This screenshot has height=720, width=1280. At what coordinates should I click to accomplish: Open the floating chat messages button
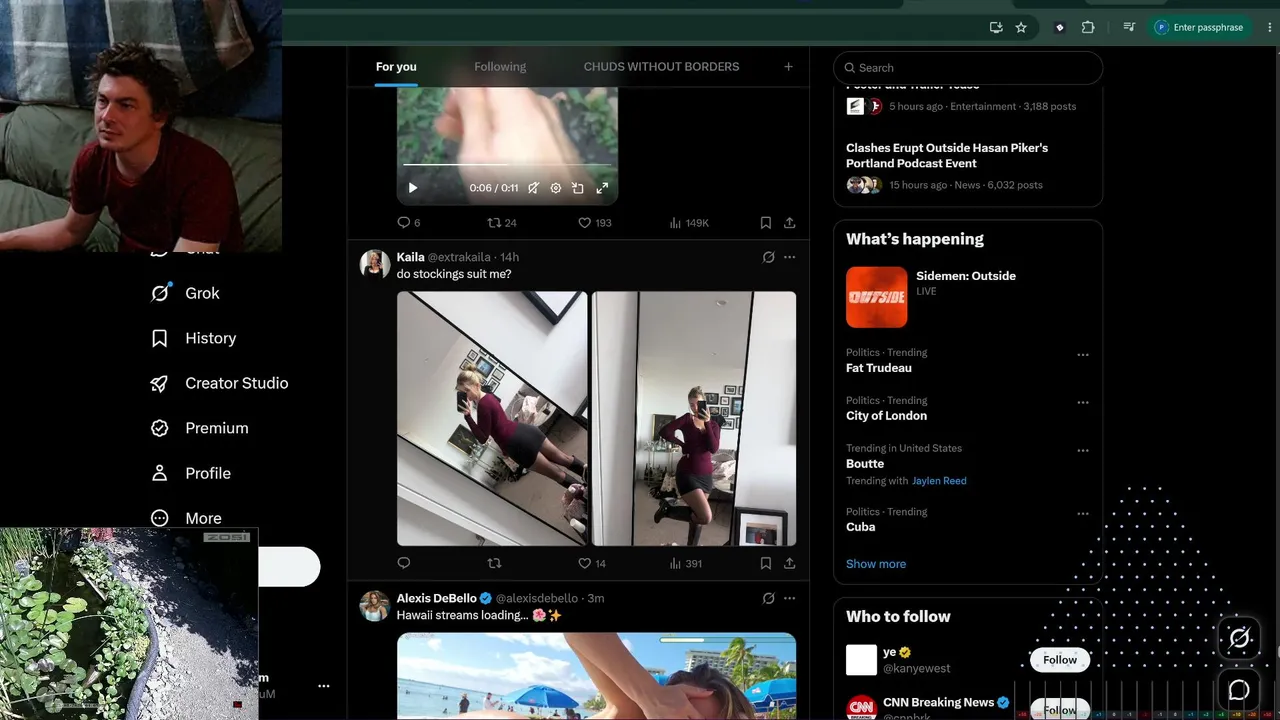tap(1239, 690)
